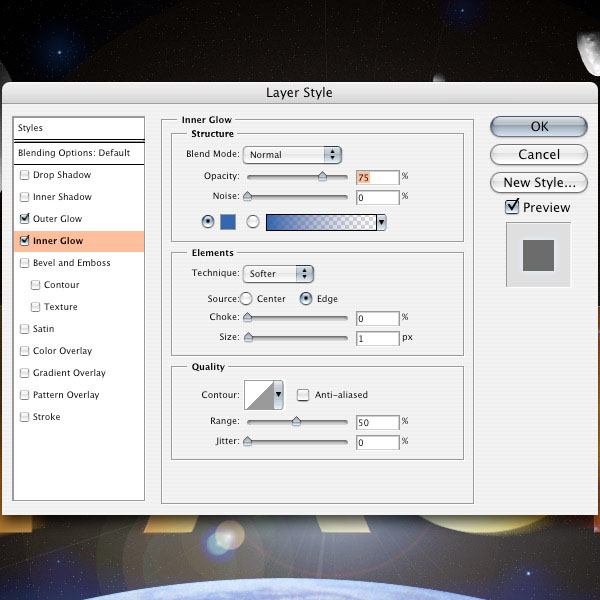Choose Edge as the glow source
Viewport: 600px width, 600px height.
tap(306, 299)
